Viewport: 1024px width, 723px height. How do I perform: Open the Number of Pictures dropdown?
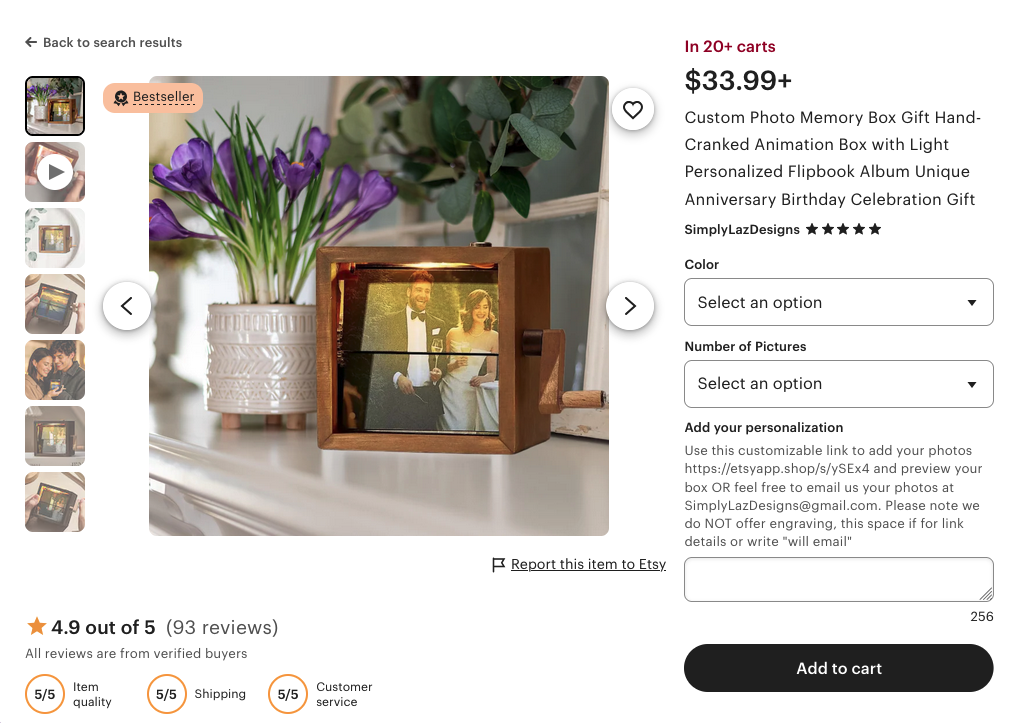(x=838, y=384)
